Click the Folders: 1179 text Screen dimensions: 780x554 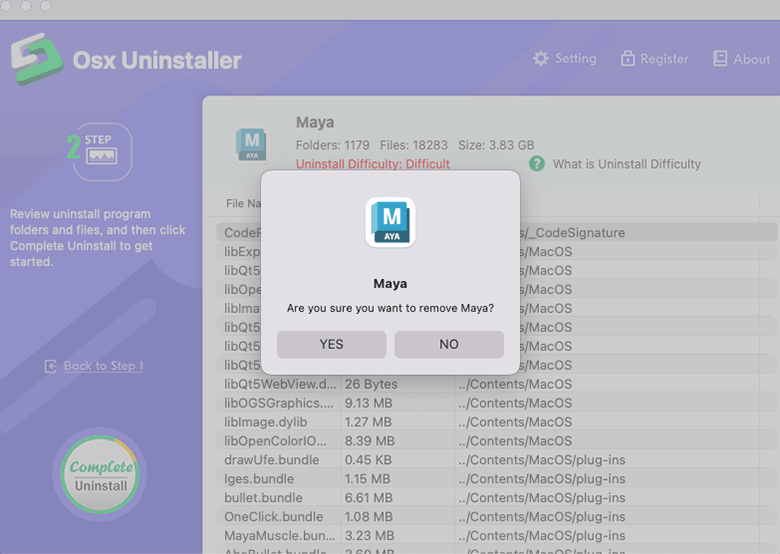tap(332, 145)
